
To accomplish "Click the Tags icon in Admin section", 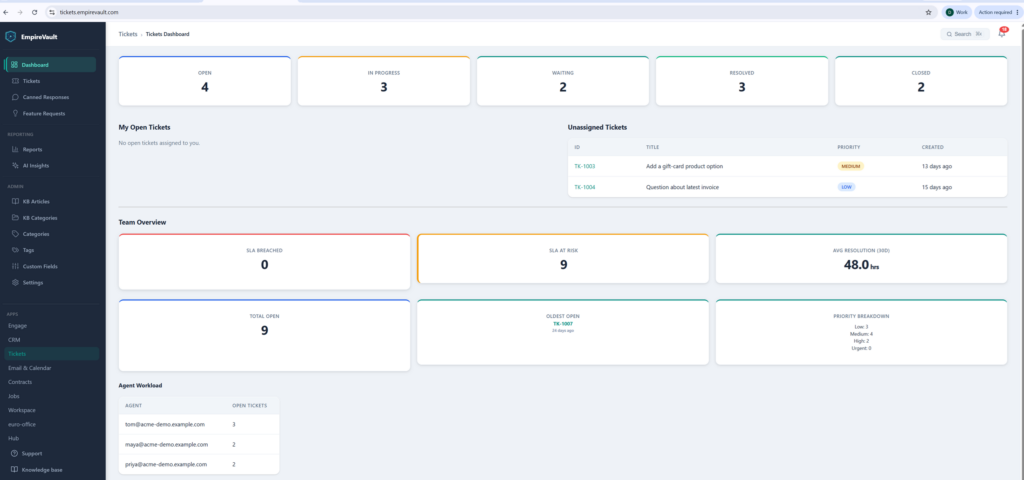I will (x=16, y=250).
